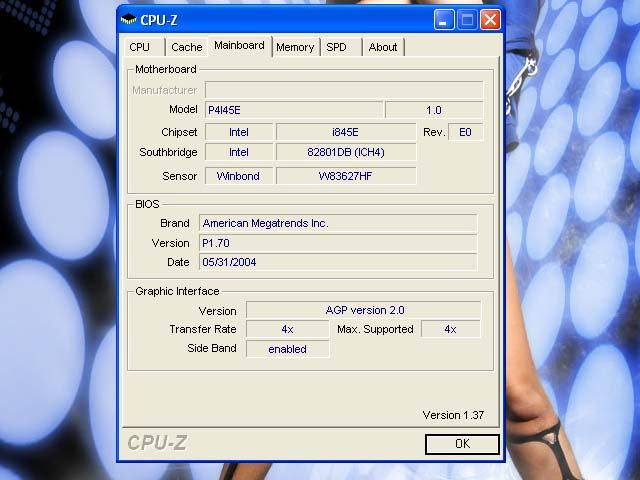The width and height of the screenshot is (640, 480).
Task: Click the Southbridge label
Action: [x=168, y=152]
